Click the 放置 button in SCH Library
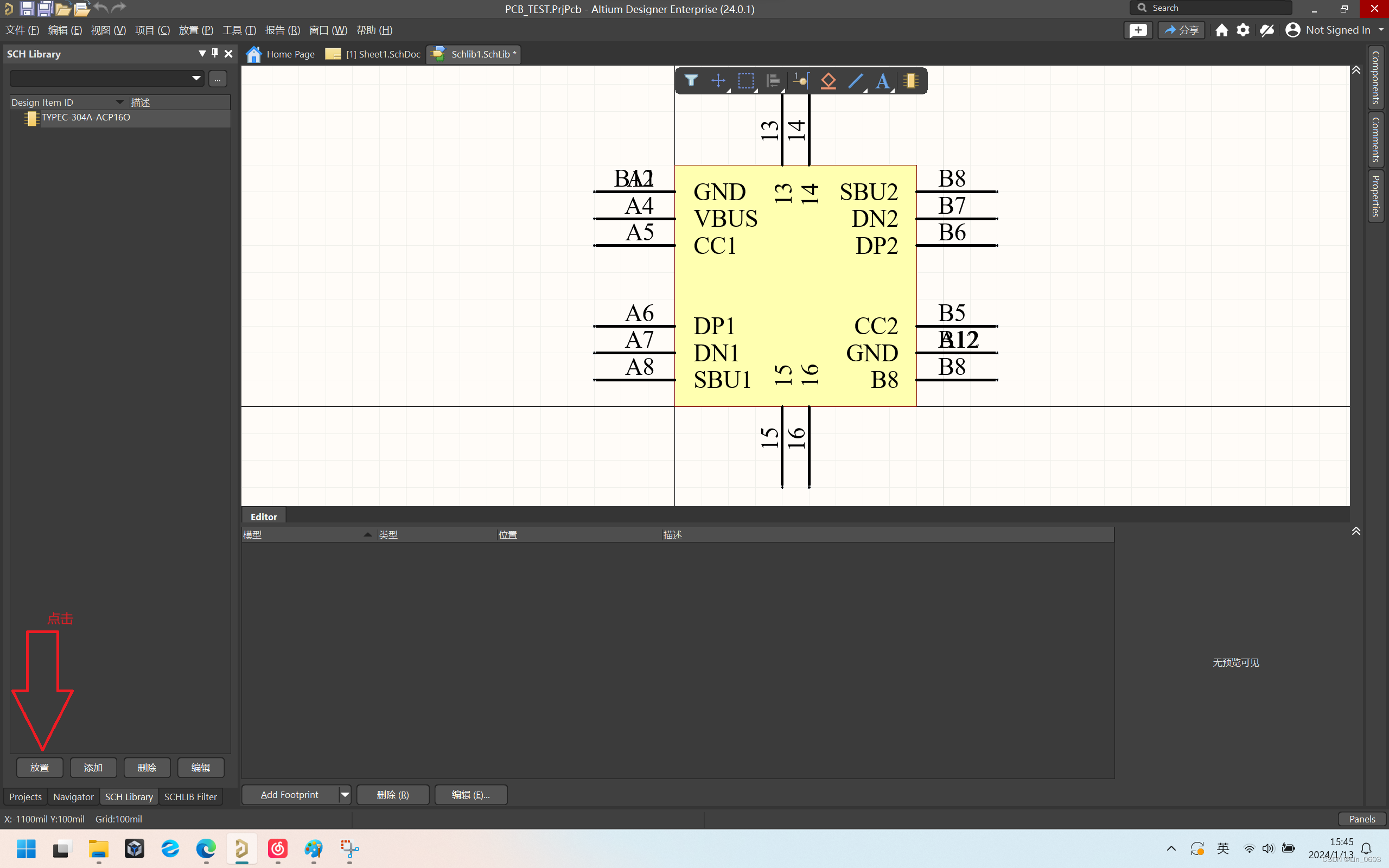Screen dimensions: 1389x868 [40, 768]
